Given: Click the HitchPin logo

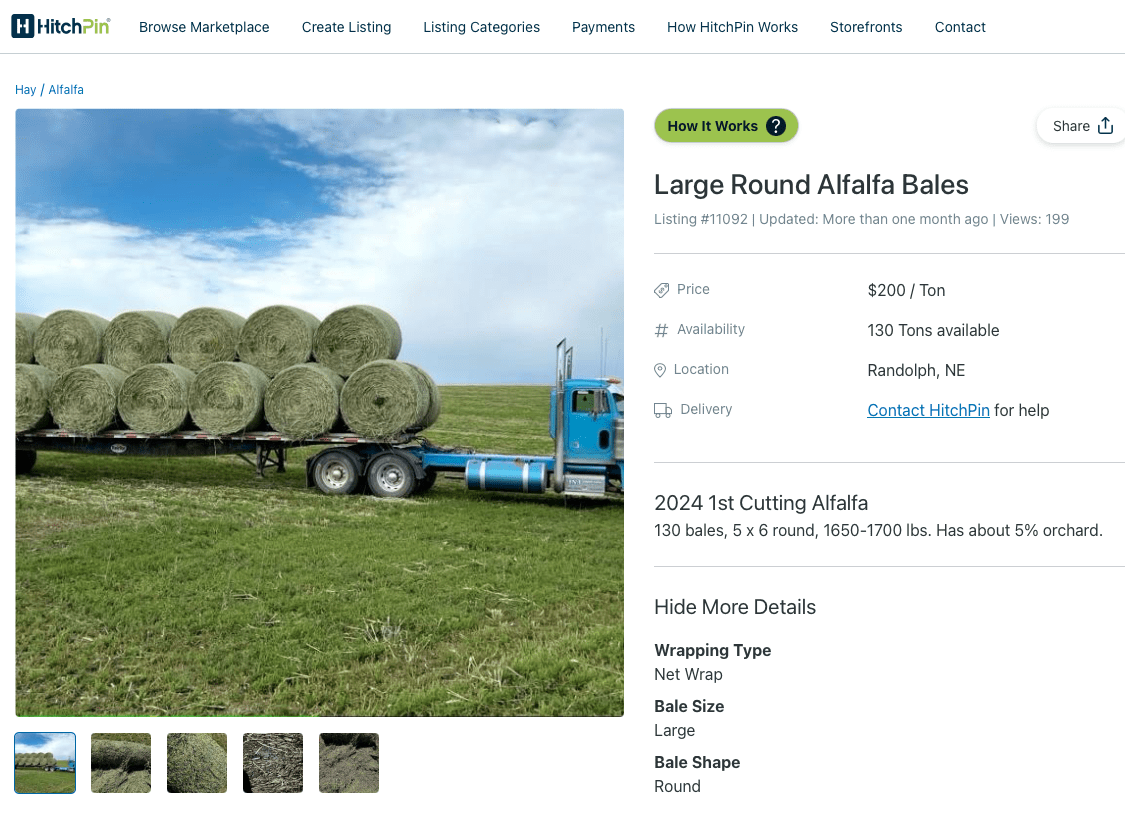Looking at the screenshot, I should 61,27.
